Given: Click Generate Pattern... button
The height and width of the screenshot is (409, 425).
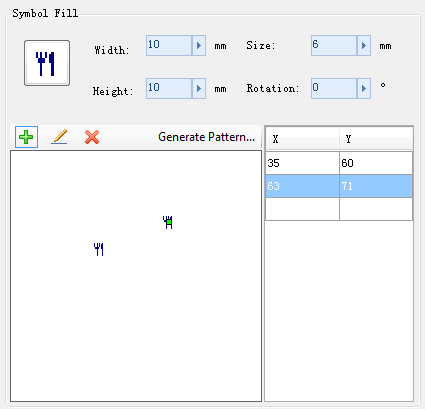Looking at the screenshot, I should click(x=206, y=137).
